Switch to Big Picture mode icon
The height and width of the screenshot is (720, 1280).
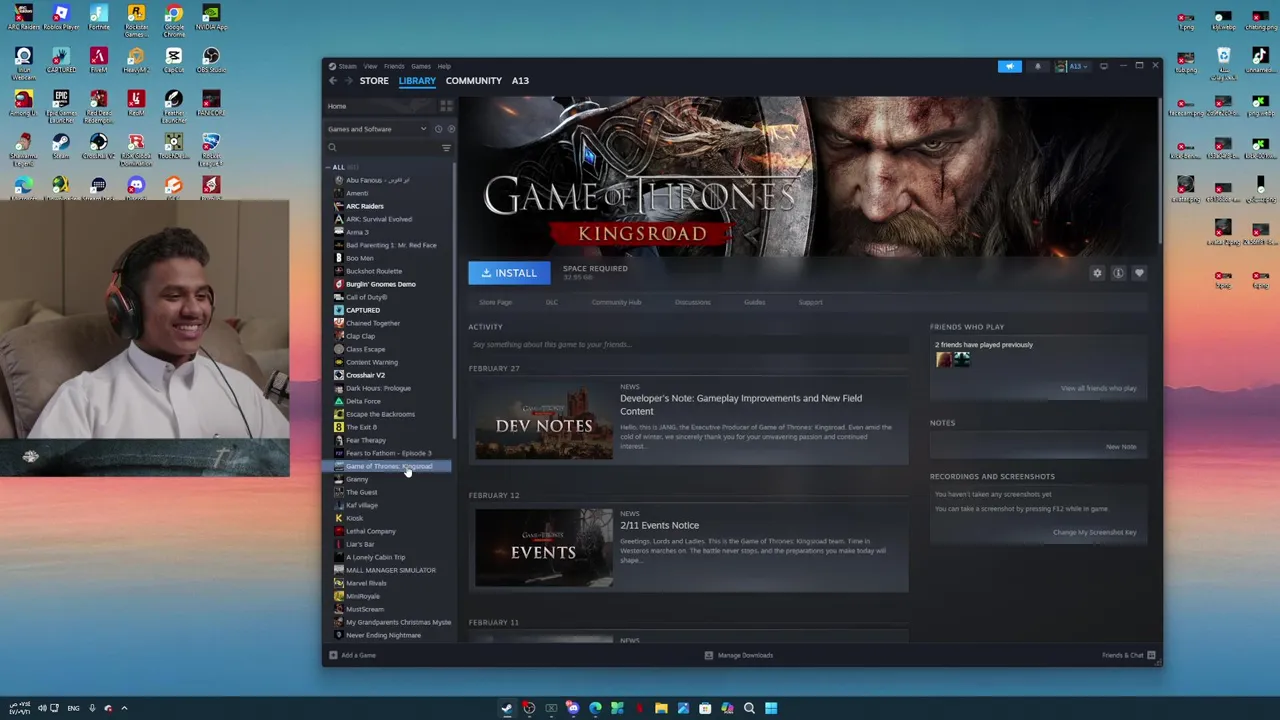coord(1104,66)
